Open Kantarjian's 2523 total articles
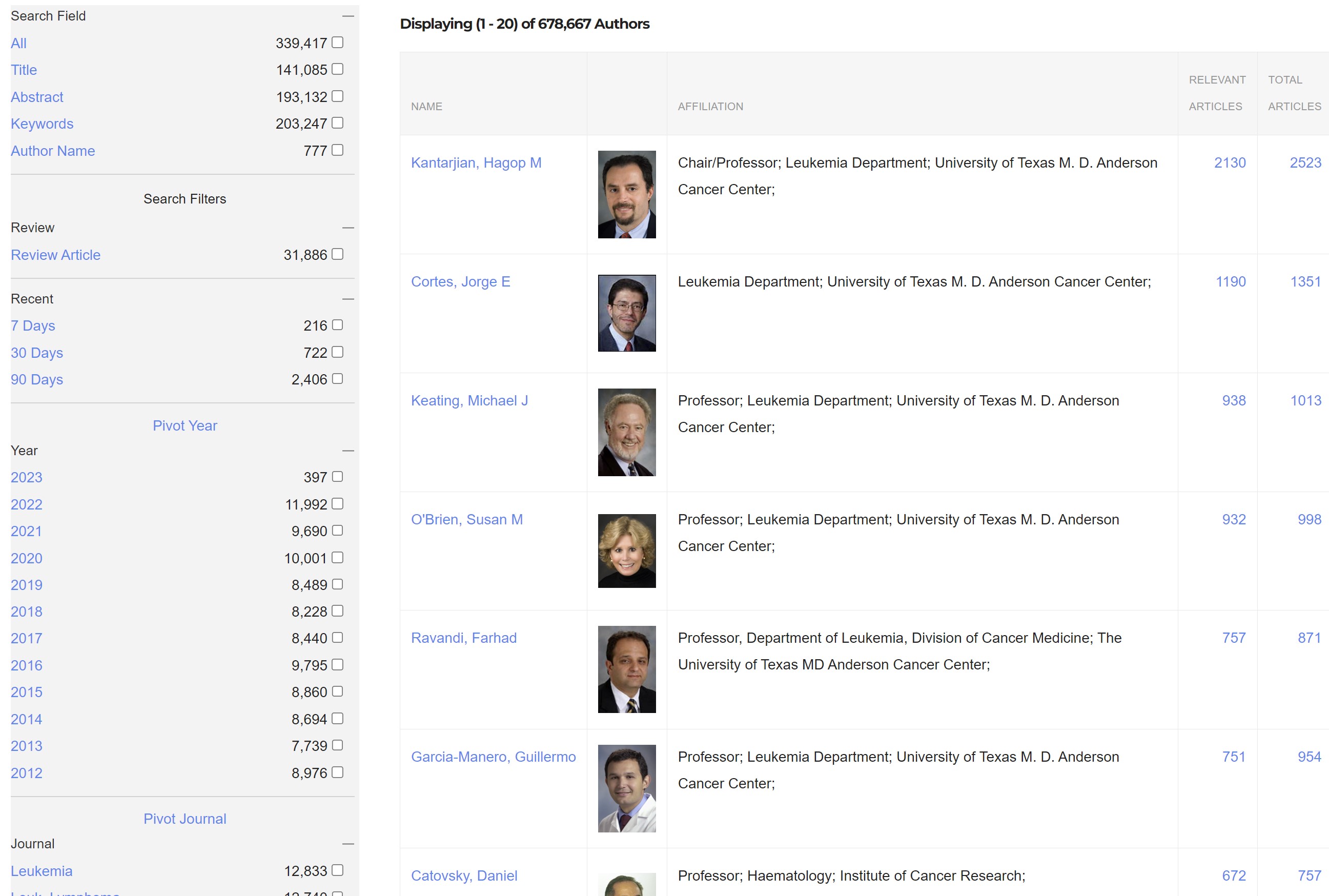Screen dimensions: 1329x896 click(1305, 163)
